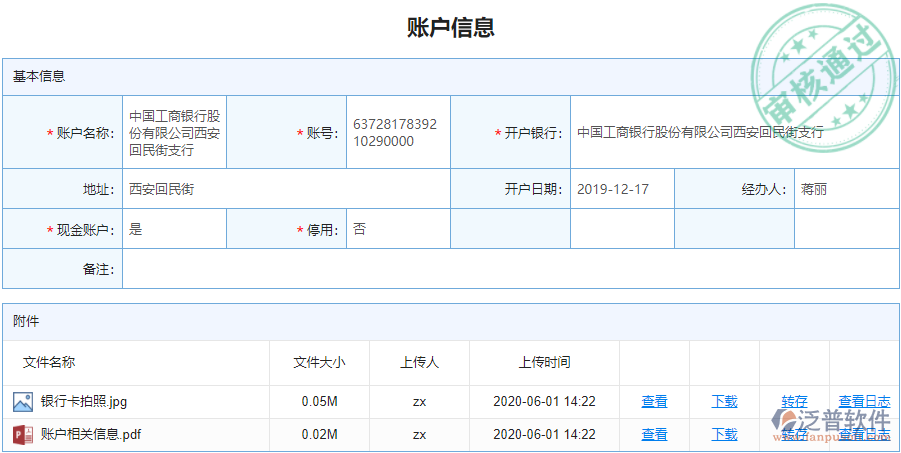Click the 开户日期 field label
This screenshot has height=453, width=901.
534,189
